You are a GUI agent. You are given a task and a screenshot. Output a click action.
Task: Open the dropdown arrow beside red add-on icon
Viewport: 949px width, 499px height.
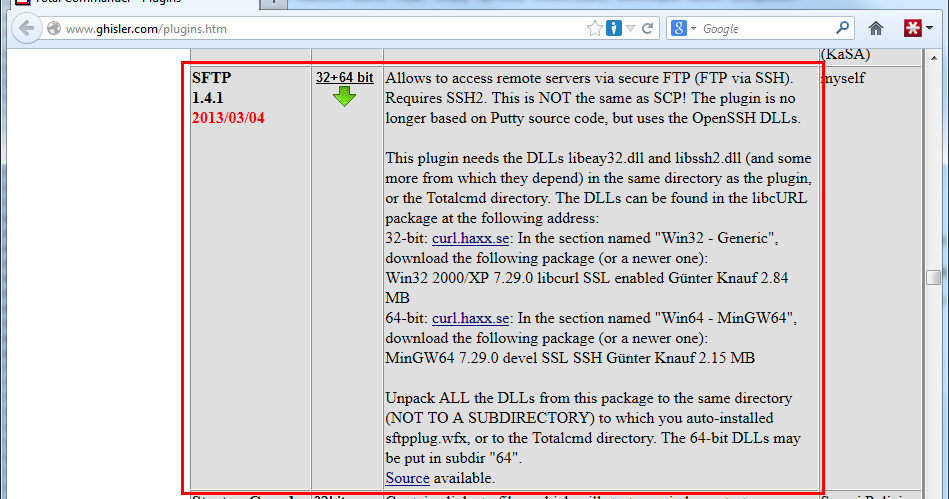pos(929,28)
